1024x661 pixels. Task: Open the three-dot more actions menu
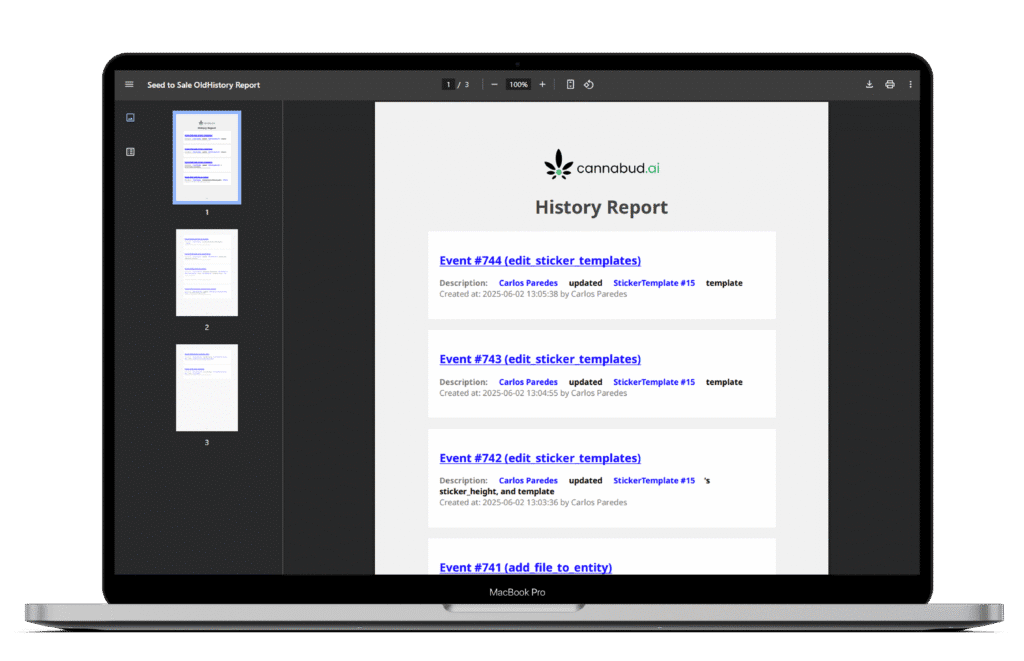click(910, 85)
